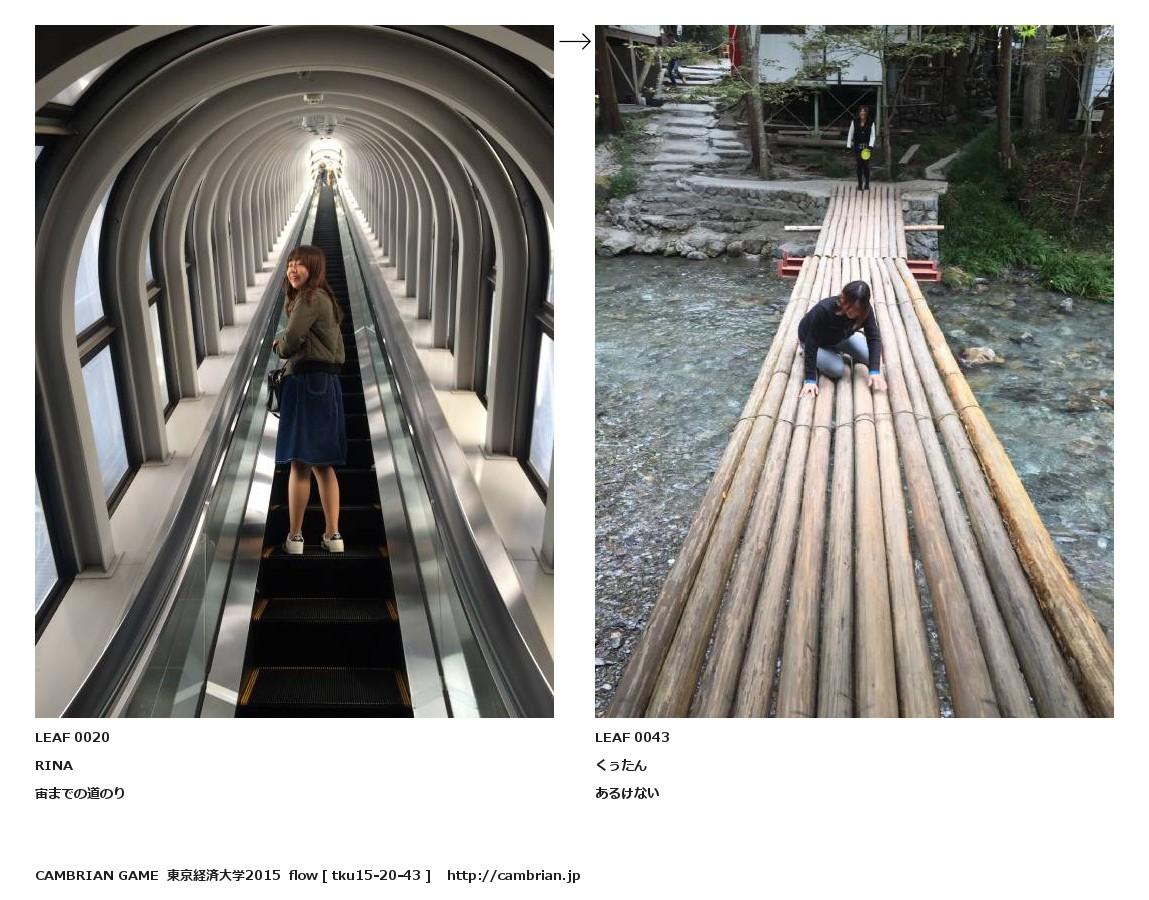This screenshot has height=900, width=1149.
Task: Select the author name くぅたん
Action: [621, 765]
